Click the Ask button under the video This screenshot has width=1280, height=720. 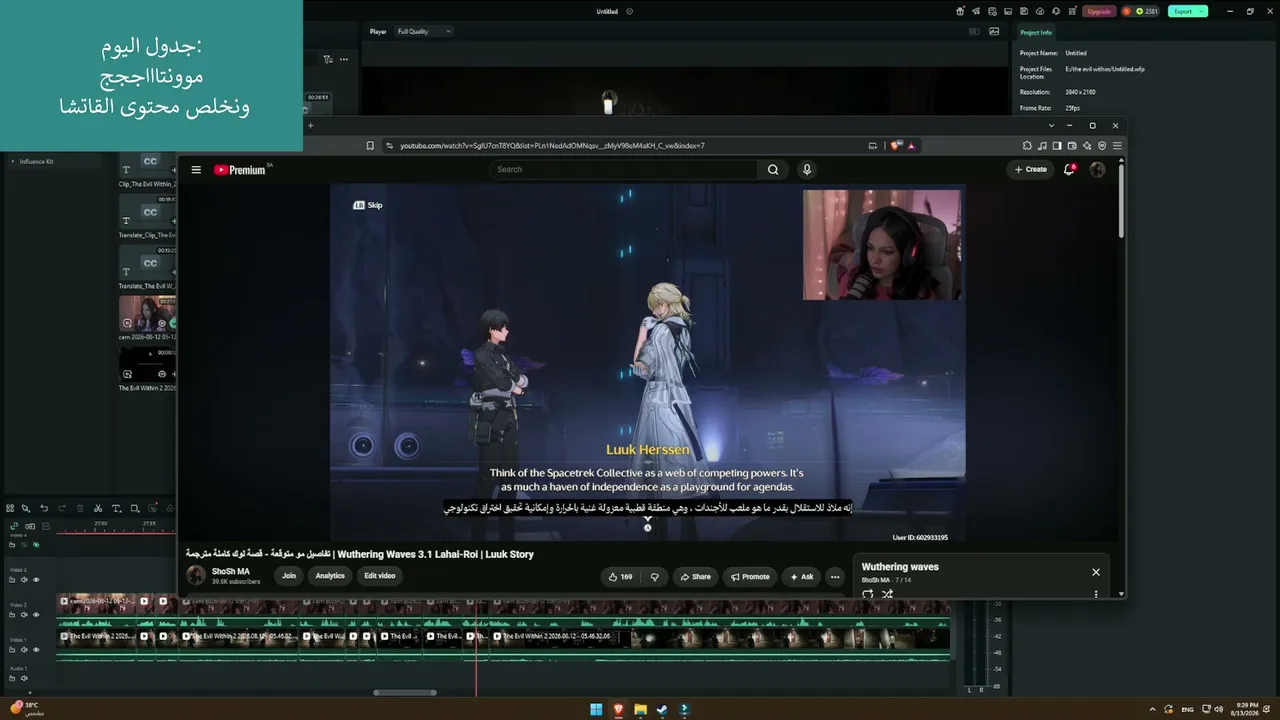(802, 577)
